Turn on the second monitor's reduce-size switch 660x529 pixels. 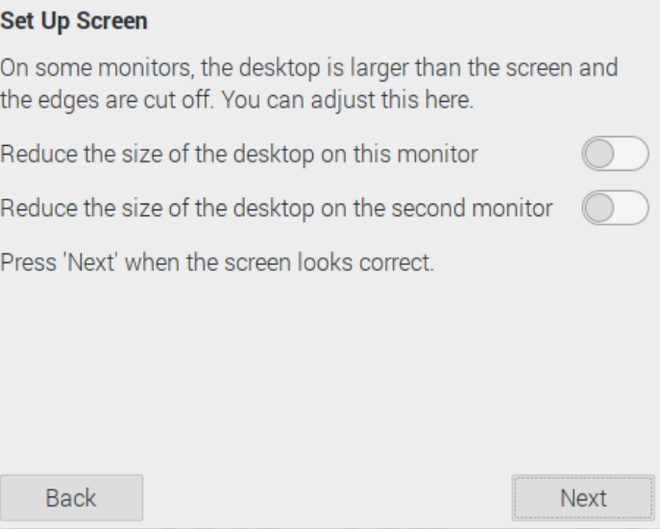tap(615, 209)
